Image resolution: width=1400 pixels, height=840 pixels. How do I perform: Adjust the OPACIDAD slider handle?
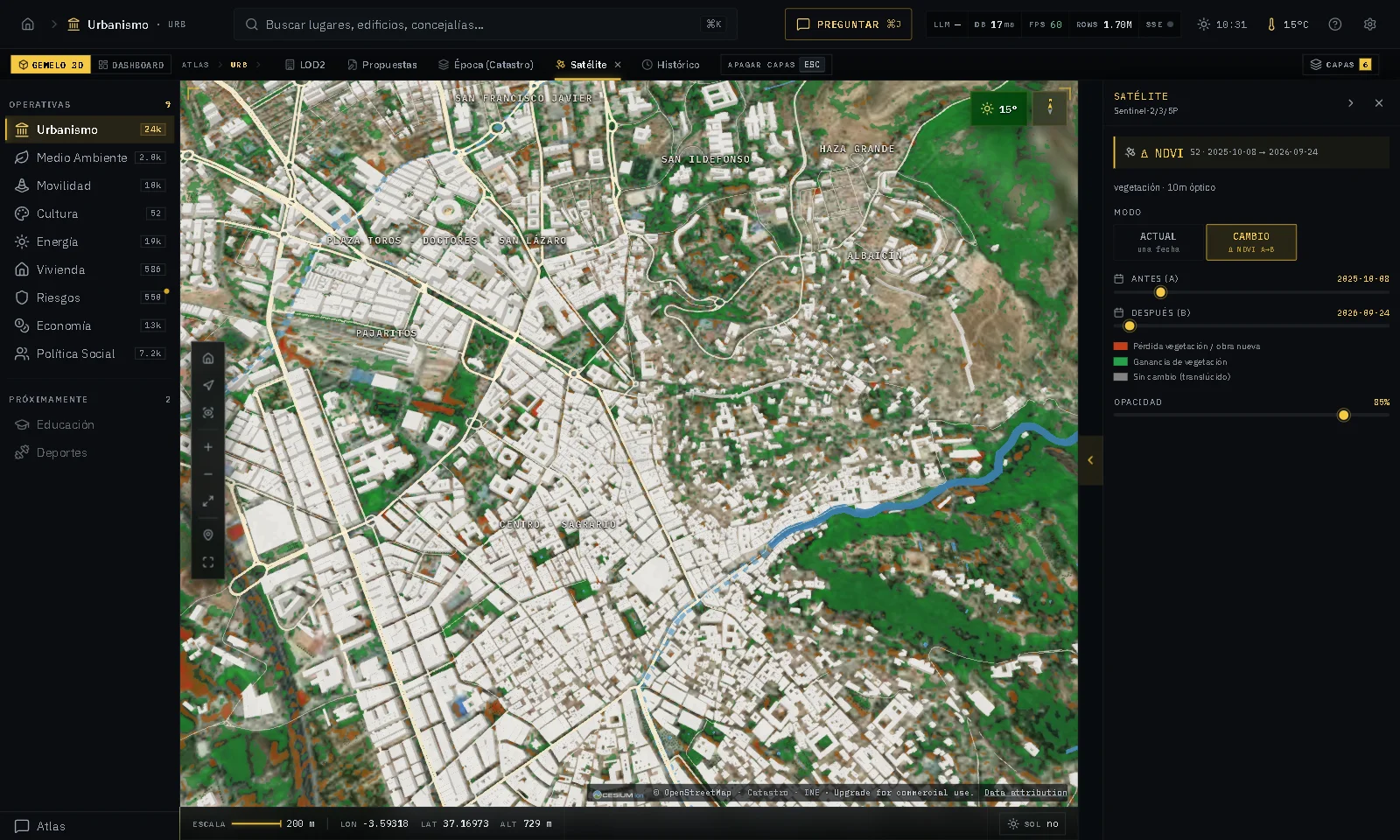[1344, 416]
